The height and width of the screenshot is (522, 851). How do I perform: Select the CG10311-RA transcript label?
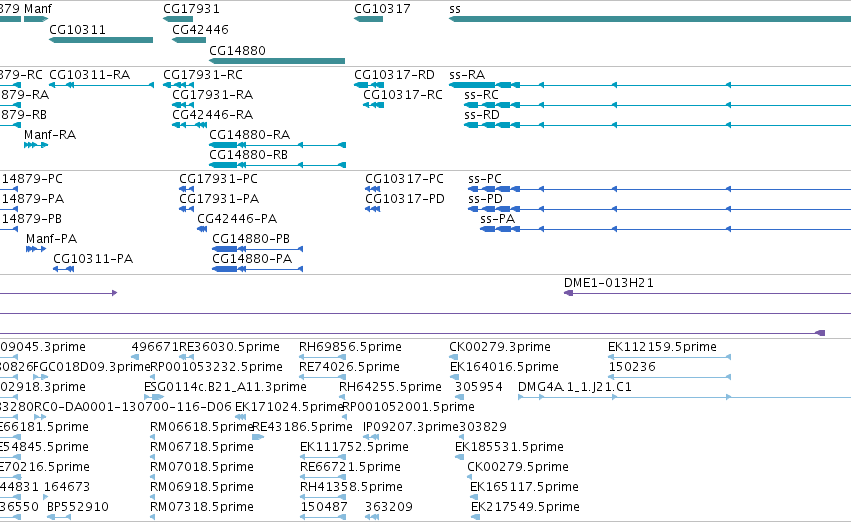[90, 75]
